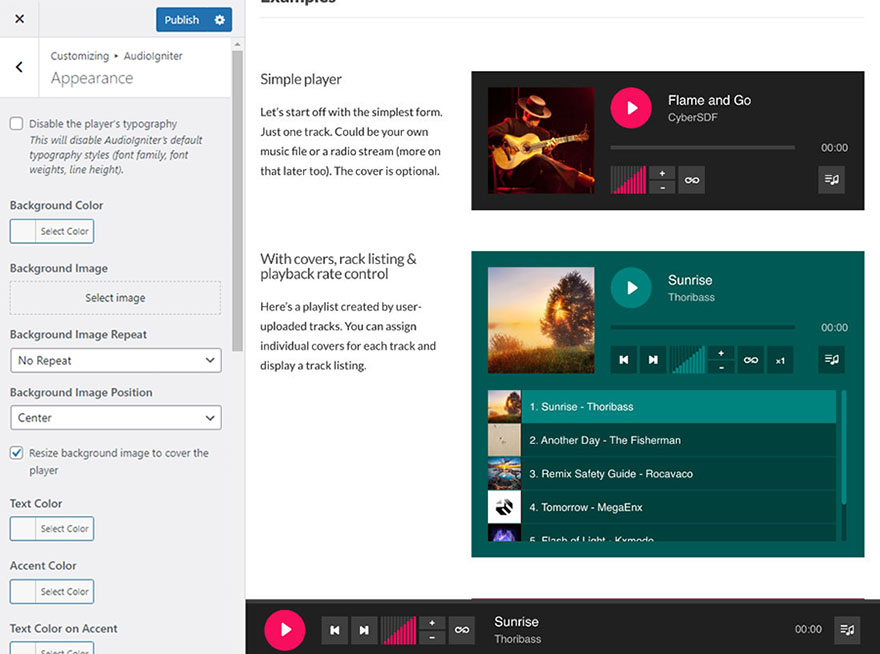880x654 pixels.
Task: Click the Tomorrow - MegaEnx track thumbnail
Action: click(505, 507)
